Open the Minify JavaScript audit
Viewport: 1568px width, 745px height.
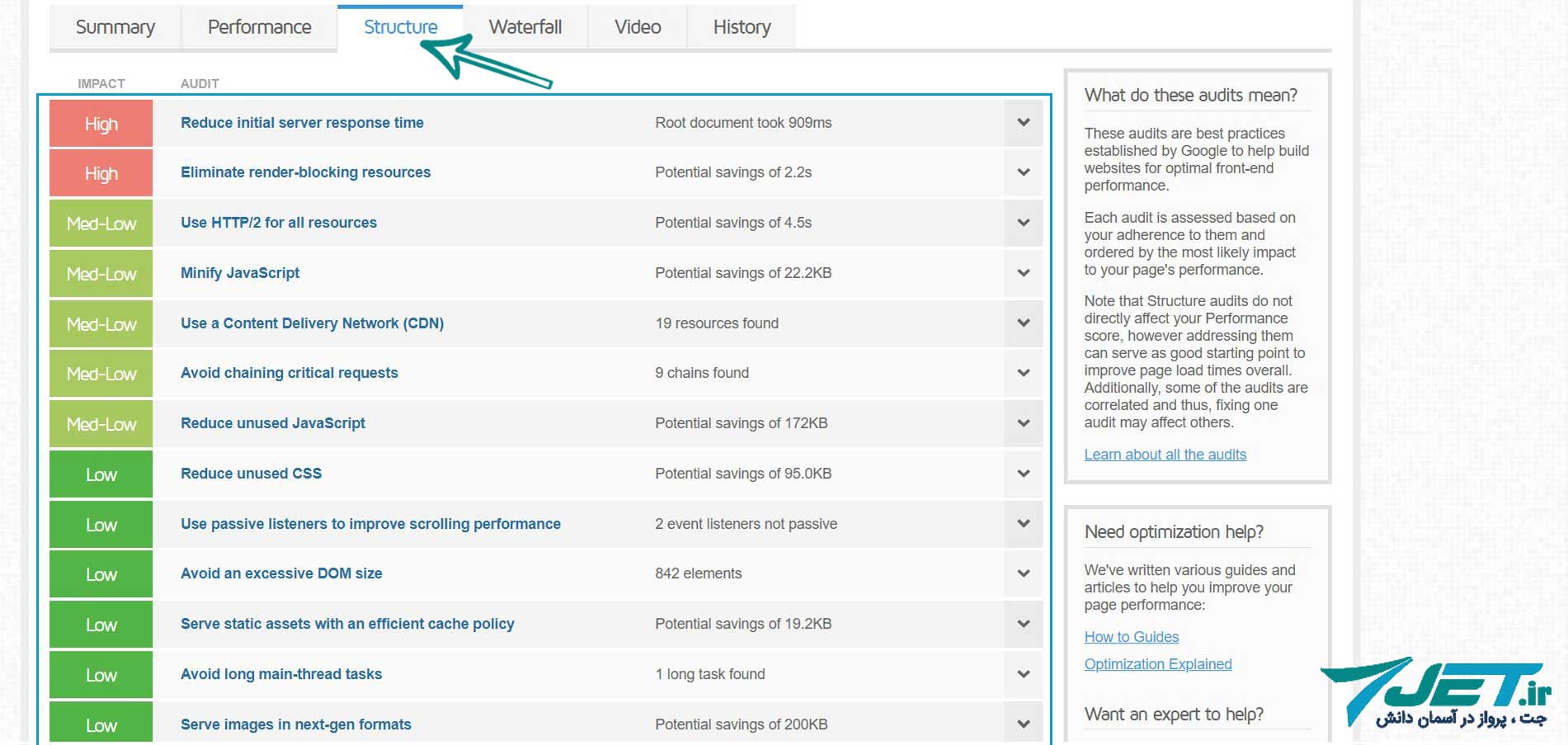pos(240,273)
